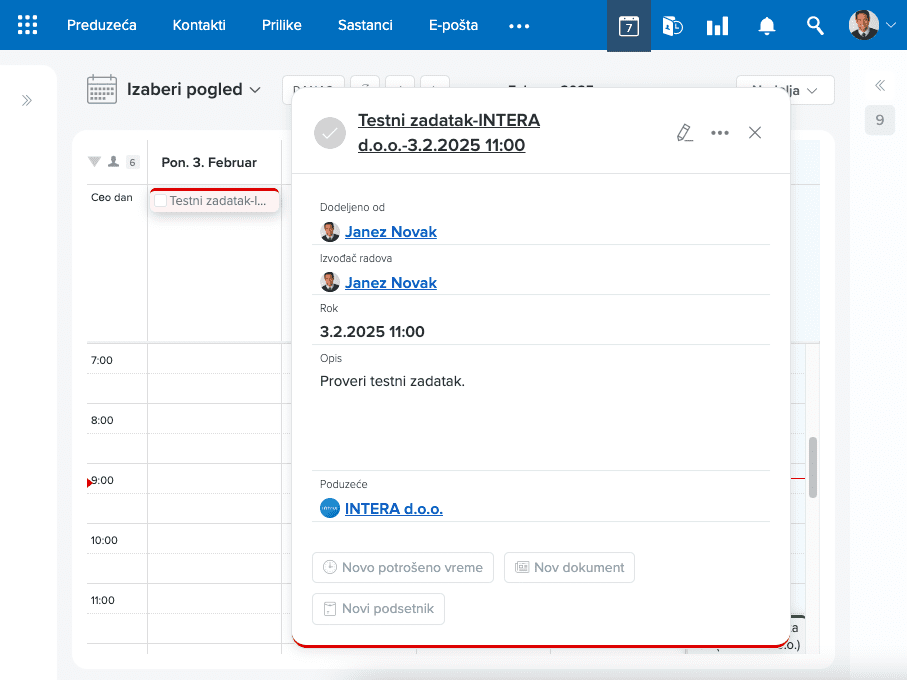Select the Pon. 3. Februar column header

point(209,162)
